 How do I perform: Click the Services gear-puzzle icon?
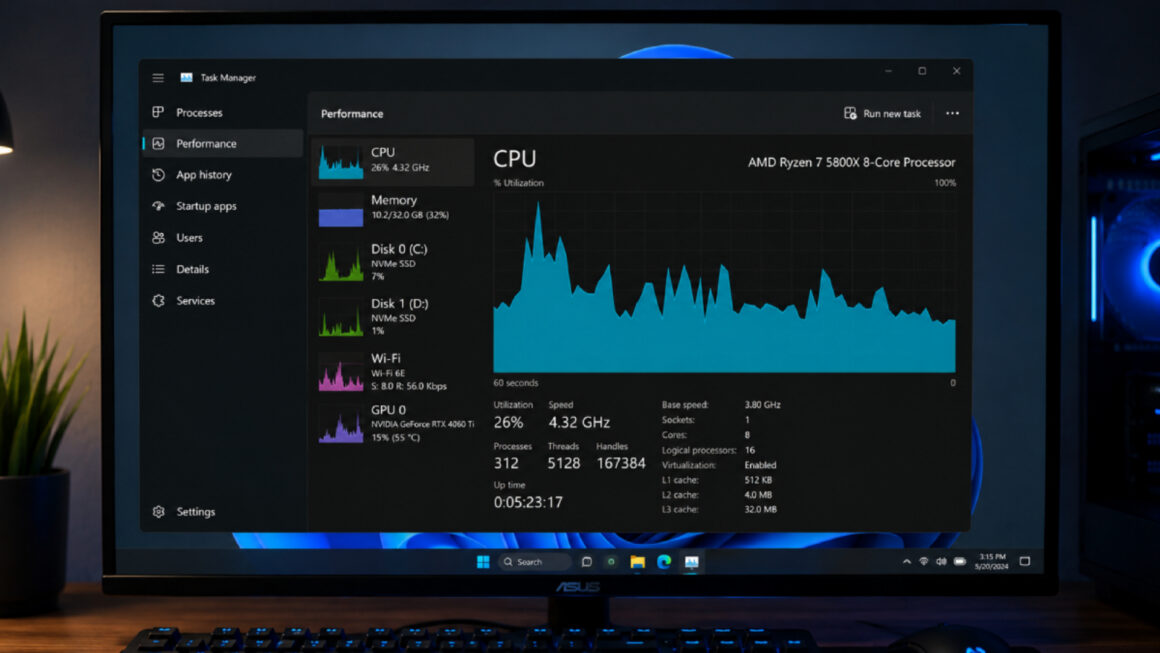(158, 300)
